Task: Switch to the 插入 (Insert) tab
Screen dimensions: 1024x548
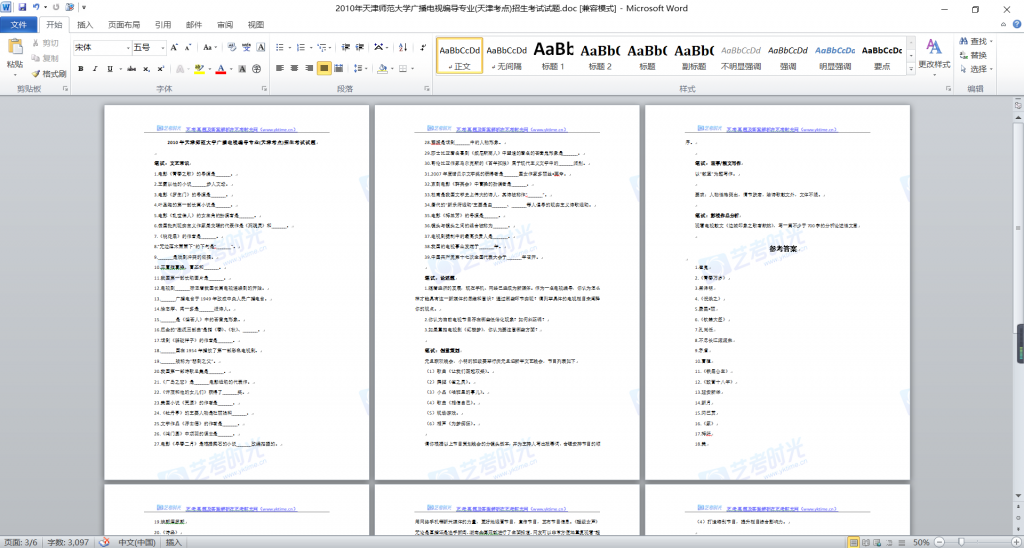Action: [86, 24]
